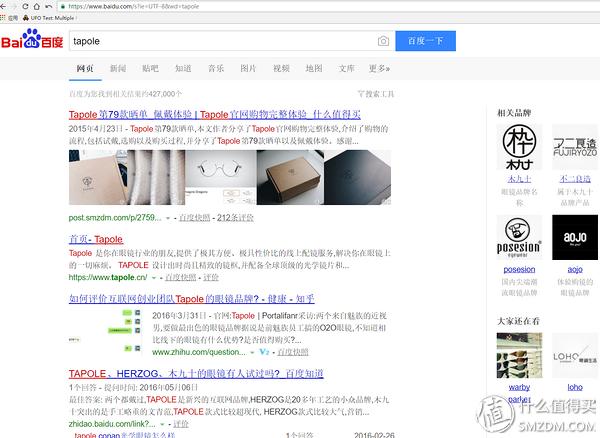Click the LOHO logo thumbnail
The height and width of the screenshot is (438, 600).
point(575,355)
